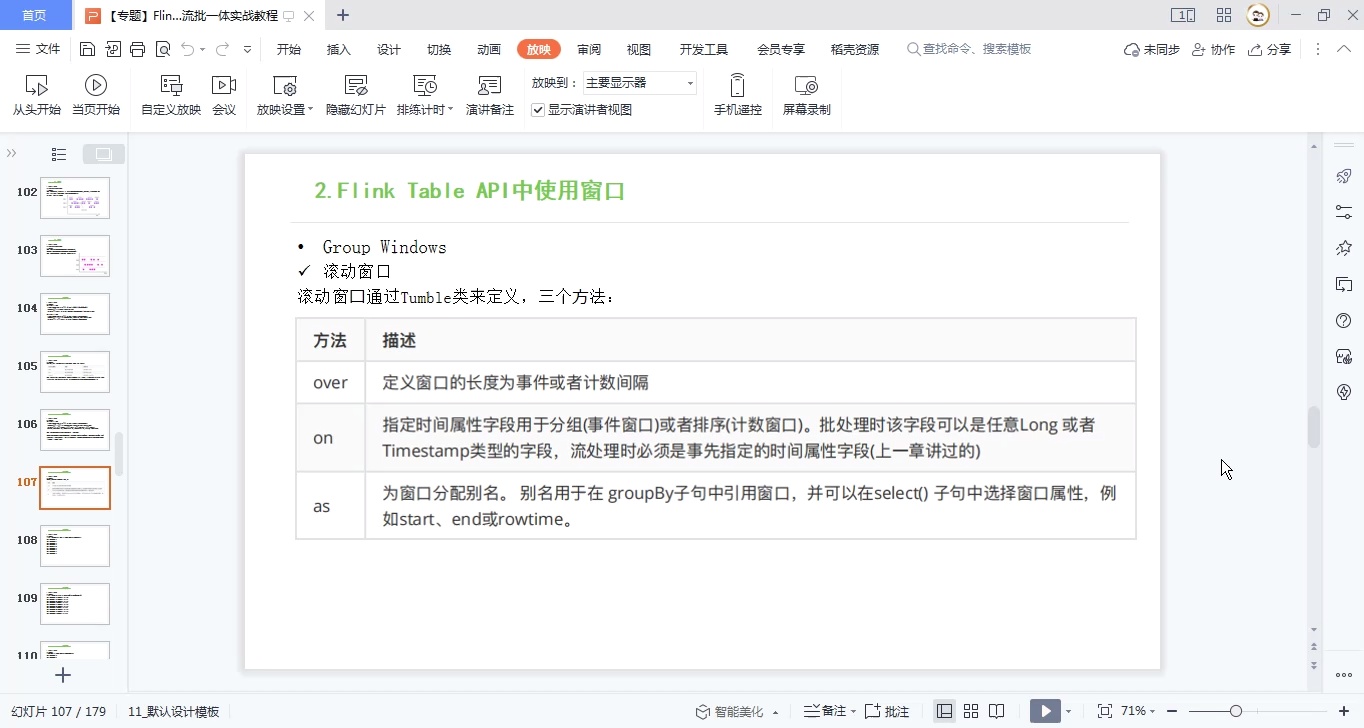Switch to the 开发工具 ribbon tab
This screenshot has height=728, width=1364.
(703, 48)
